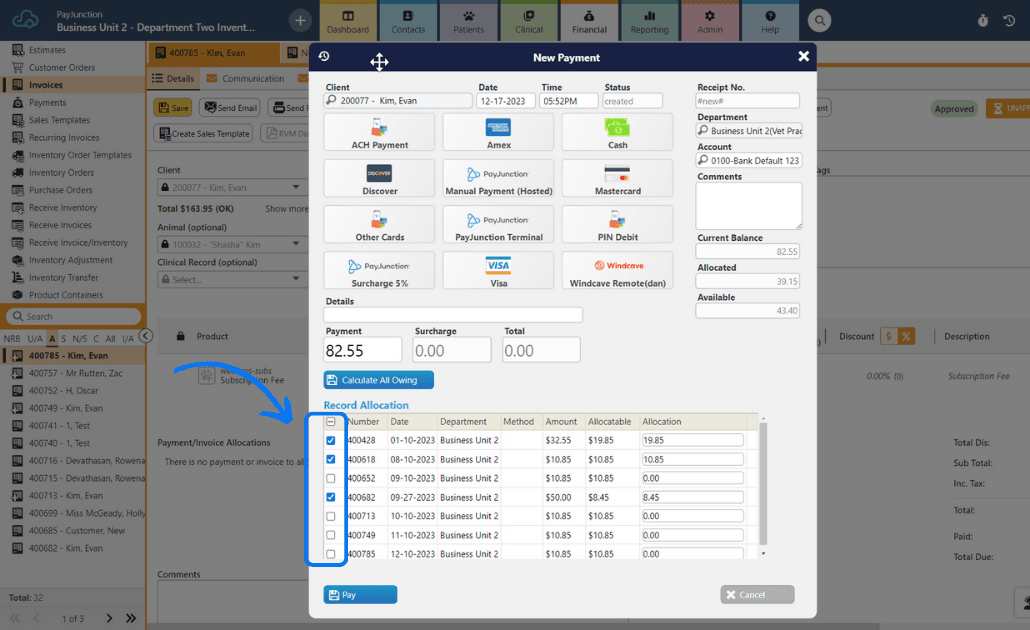Image resolution: width=1030 pixels, height=630 pixels.
Task: Pick the Visa payment option
Action: [x=498, y=270]
